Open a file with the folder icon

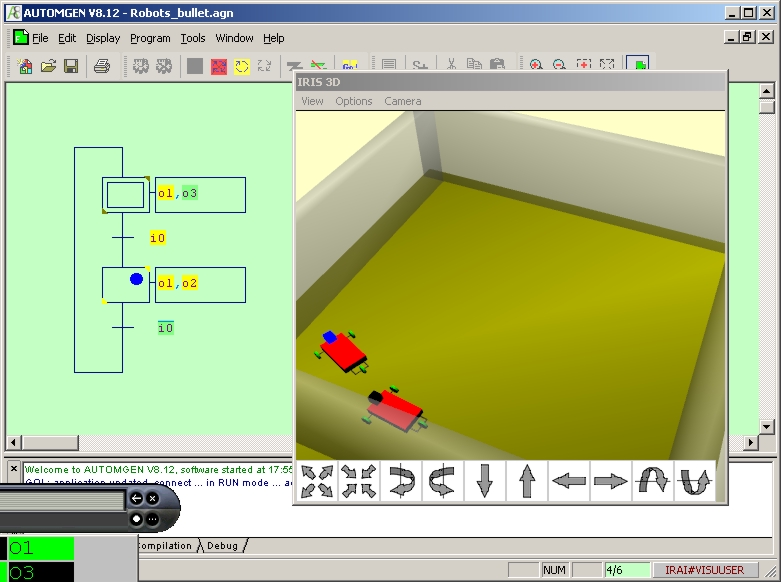(48, 66)
